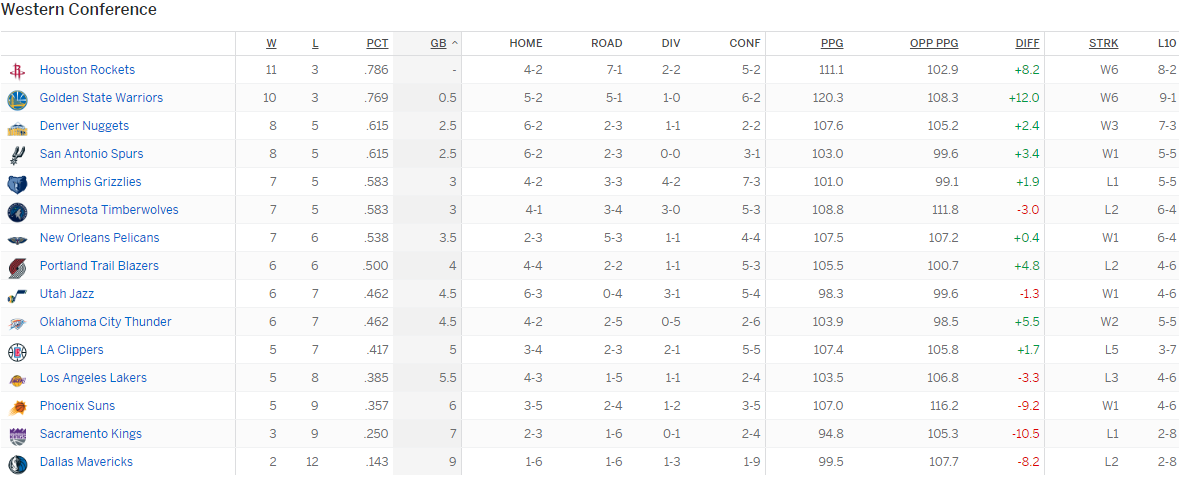
Task: Sort standings by STRK column header
Action: click(x=1103, y=43)
